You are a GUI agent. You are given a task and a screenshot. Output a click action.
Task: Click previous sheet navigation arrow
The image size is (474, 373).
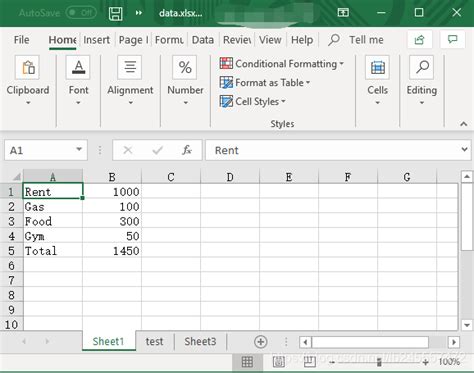click(x=24, y=341)
